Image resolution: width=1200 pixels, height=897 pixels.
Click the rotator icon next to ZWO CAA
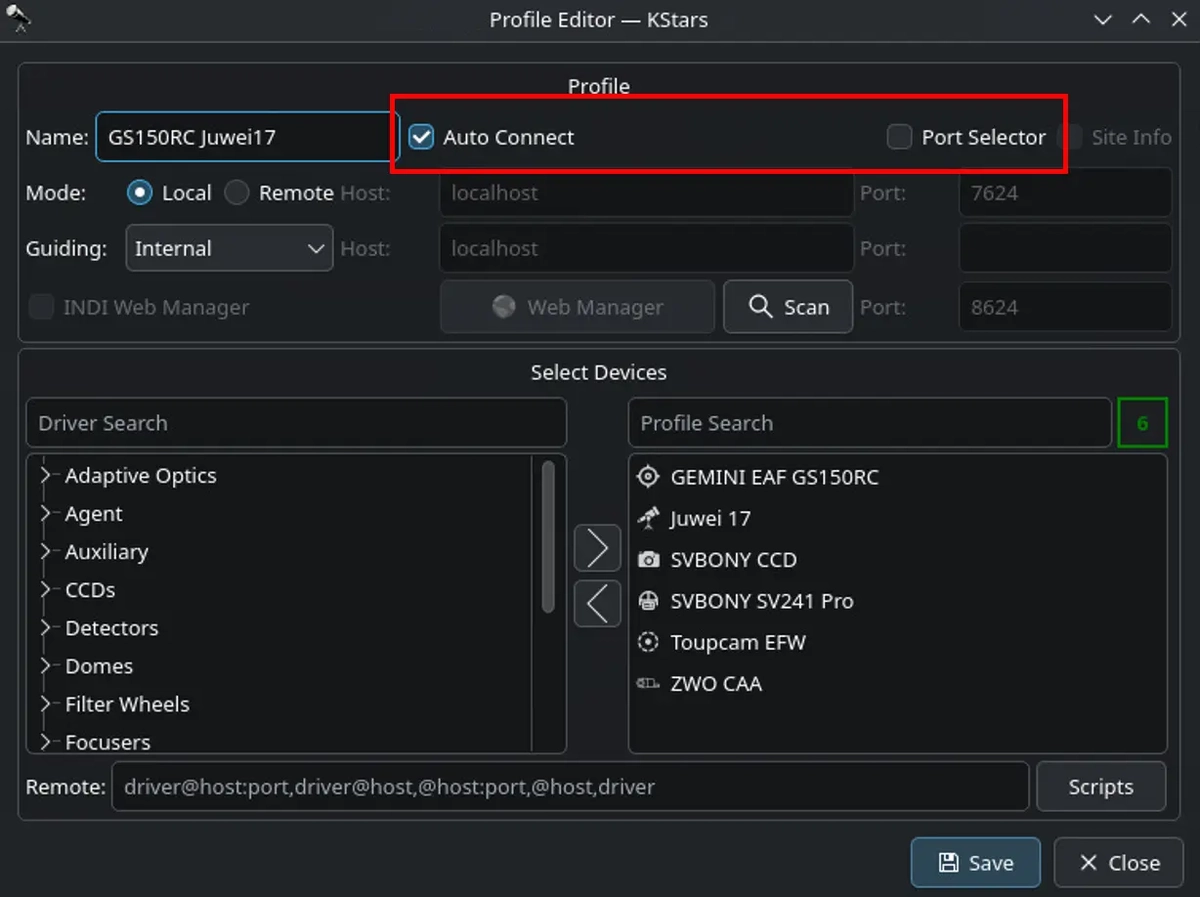[648, 684]
